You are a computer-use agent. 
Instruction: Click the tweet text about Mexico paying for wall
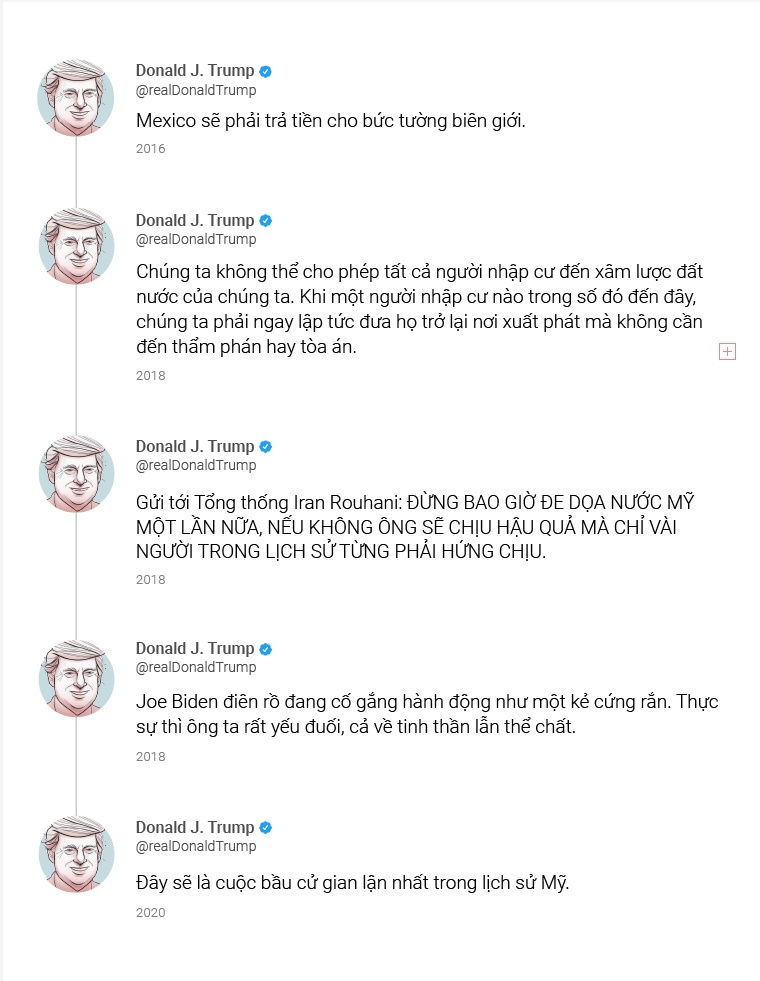point(331,121)
